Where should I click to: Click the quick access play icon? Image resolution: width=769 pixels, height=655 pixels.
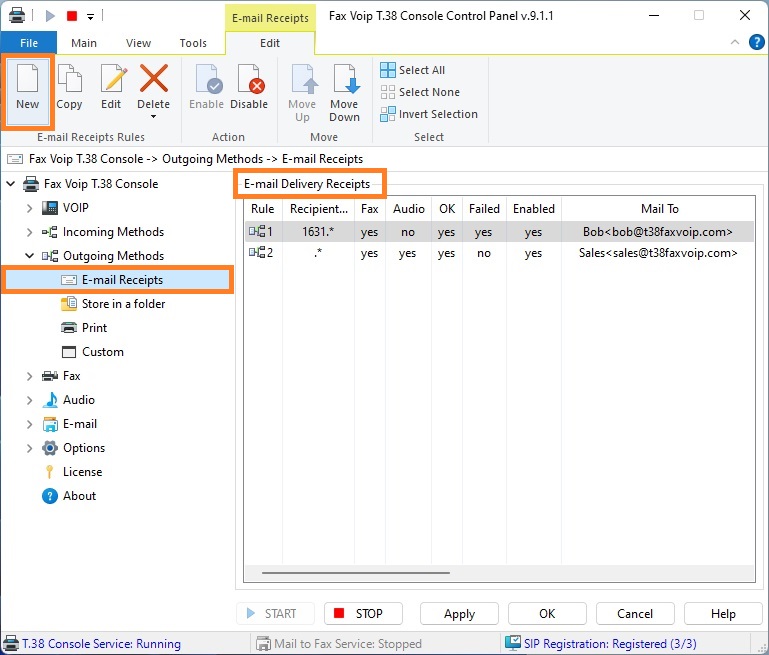click(x=50, y=16)
